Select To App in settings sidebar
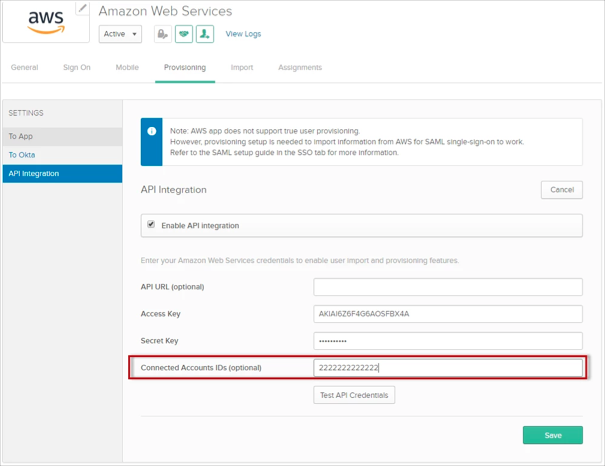 click(60, 135)
